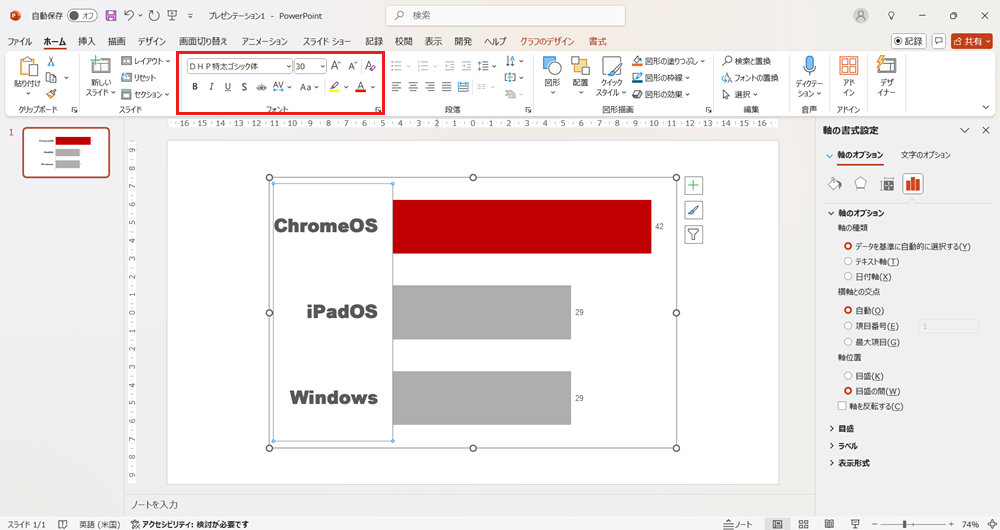Center text in paragraph group
Screen dimensions: 1000x530
coord(413,87)
